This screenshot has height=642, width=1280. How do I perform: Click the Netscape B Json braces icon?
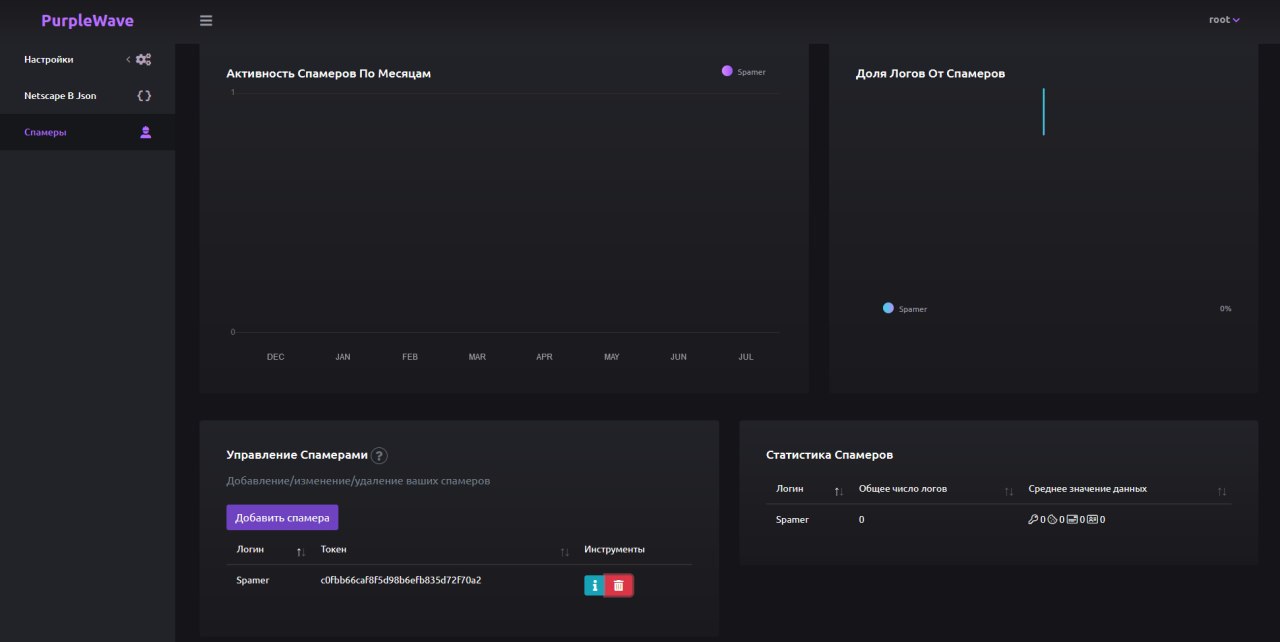144,96
